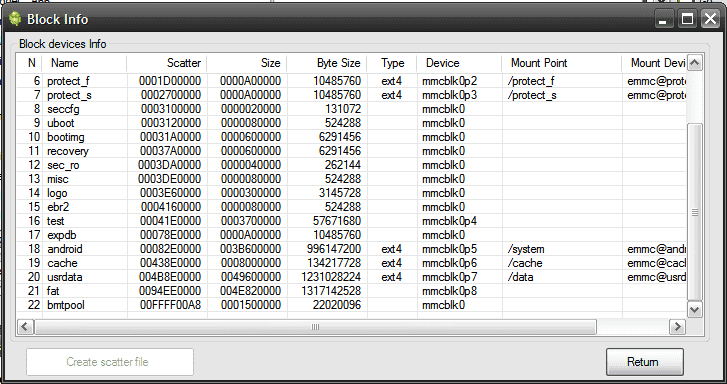727x384 pixels.
Task: Click byte size 57671680
Action: (337, 221)
